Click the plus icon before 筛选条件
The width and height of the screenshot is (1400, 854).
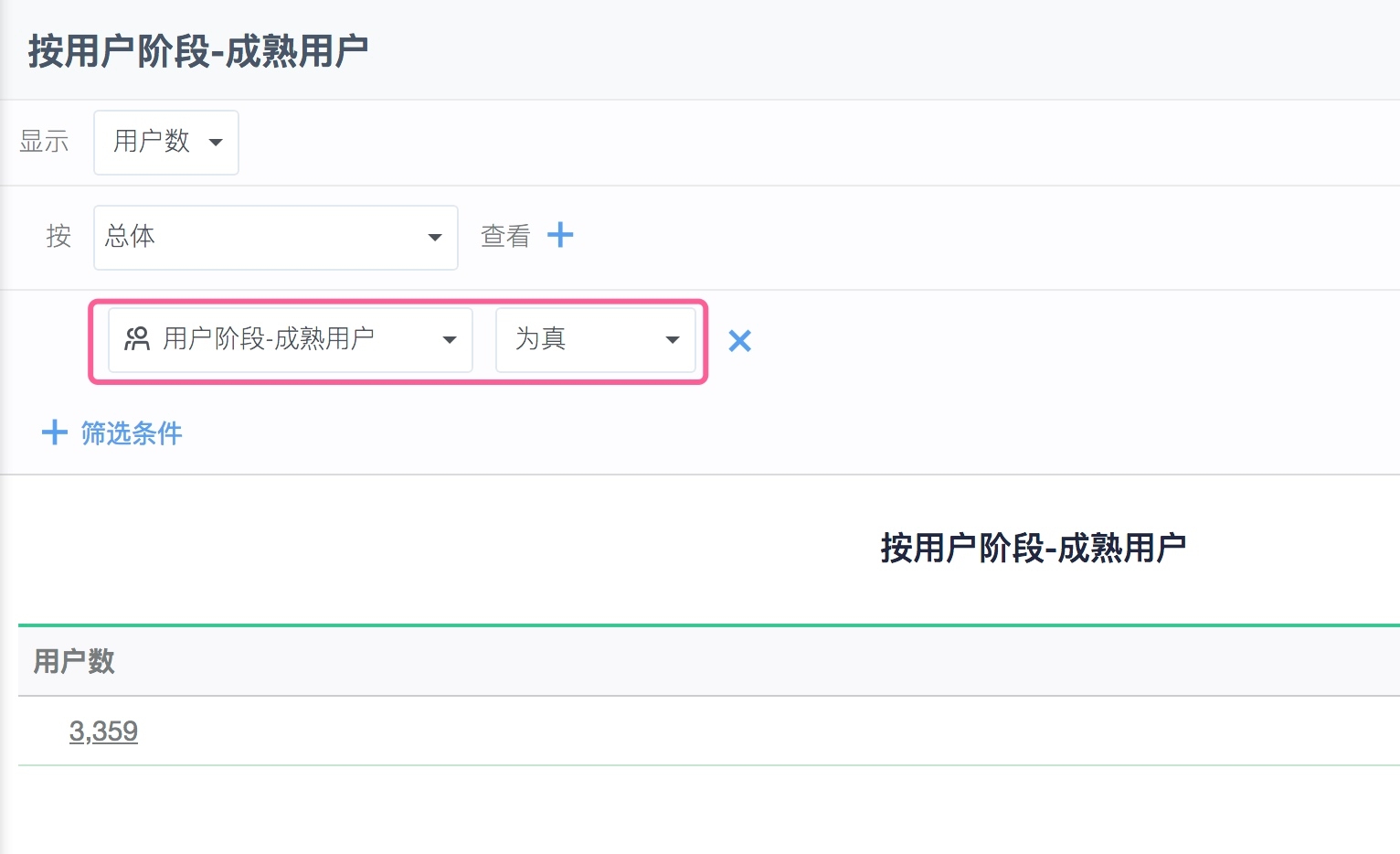coord(55,432)
